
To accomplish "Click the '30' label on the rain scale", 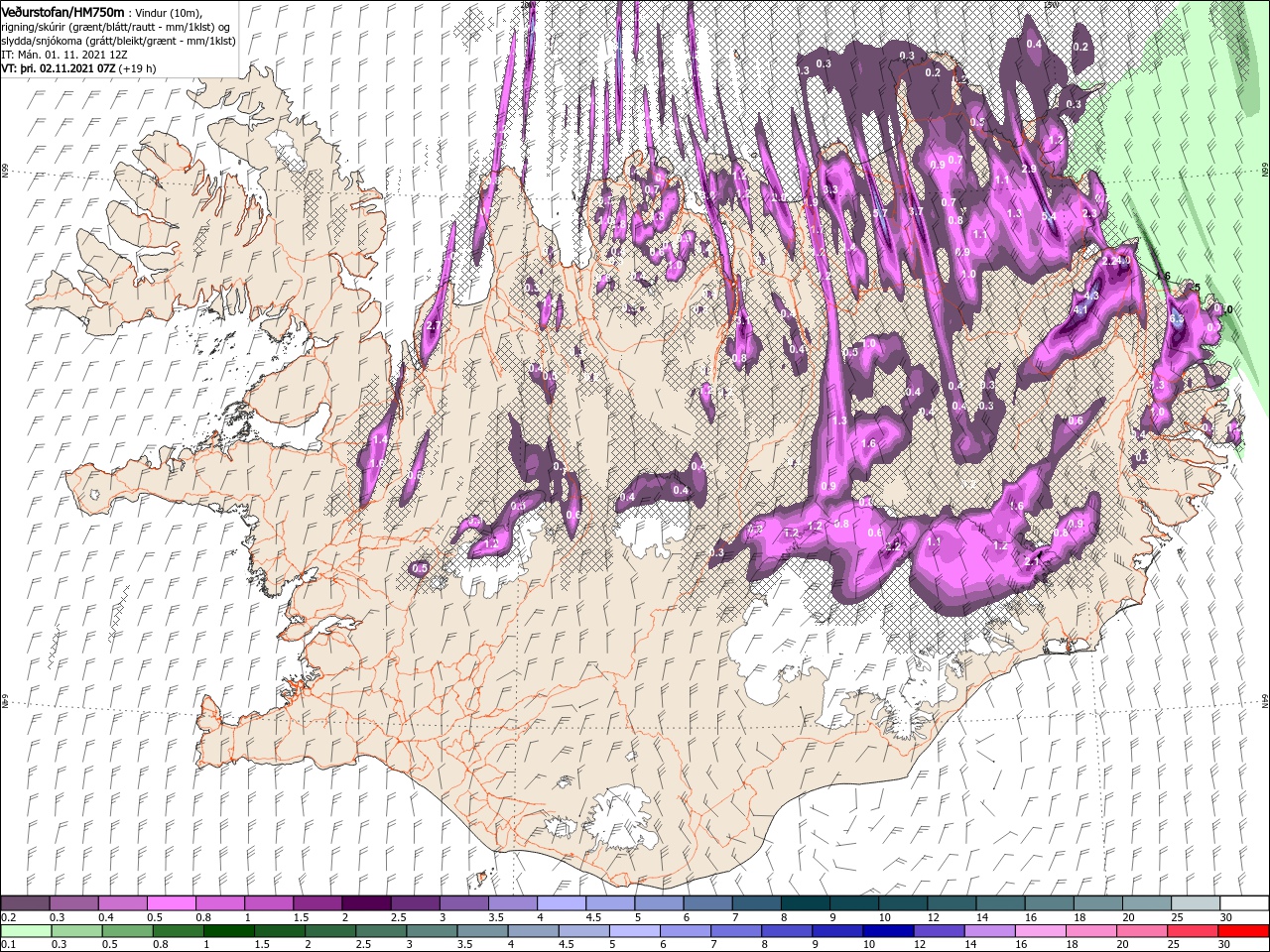I will 1224,945.
